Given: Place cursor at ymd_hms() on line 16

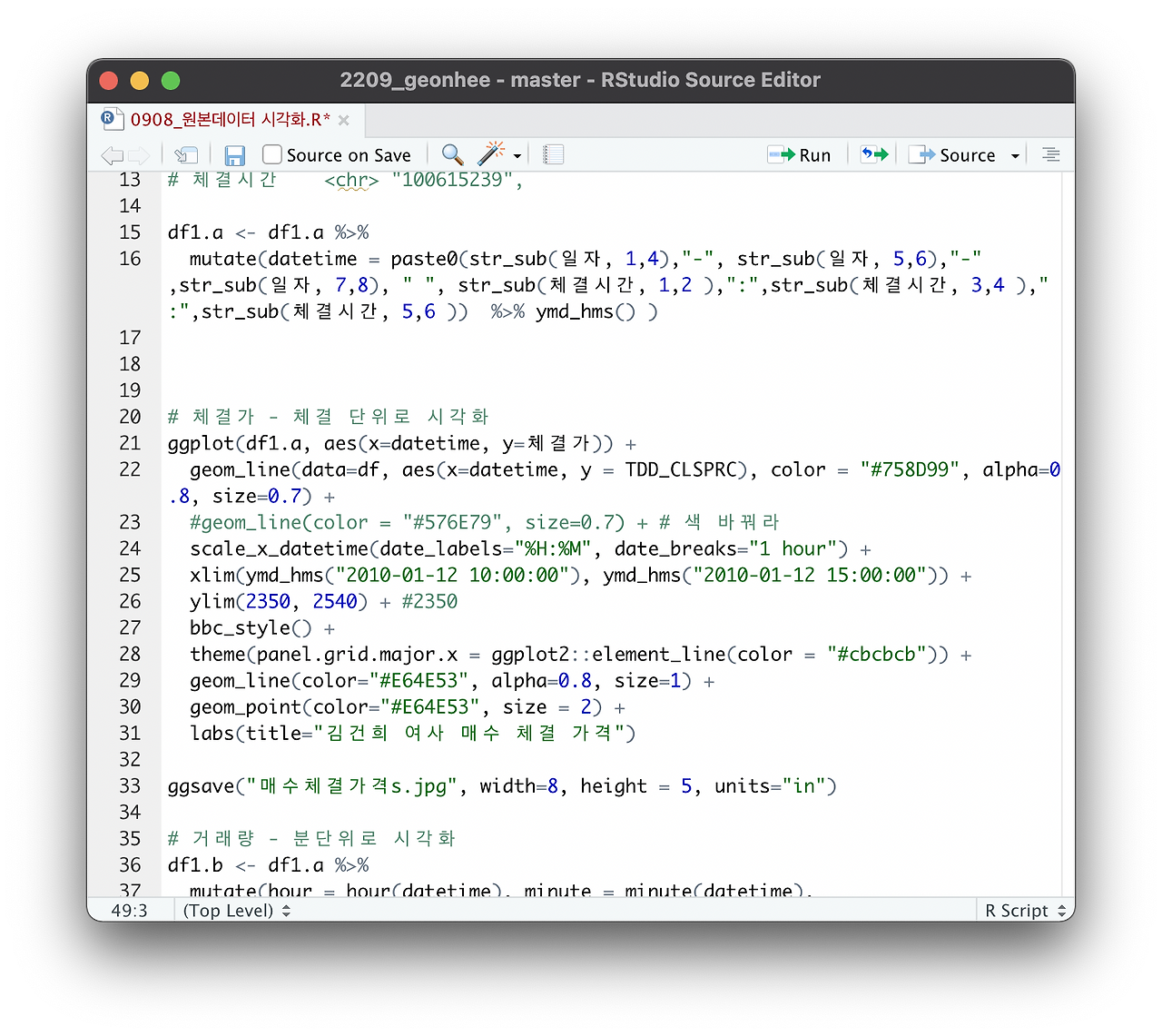Looking at the screenshot, I should (586, 311).
